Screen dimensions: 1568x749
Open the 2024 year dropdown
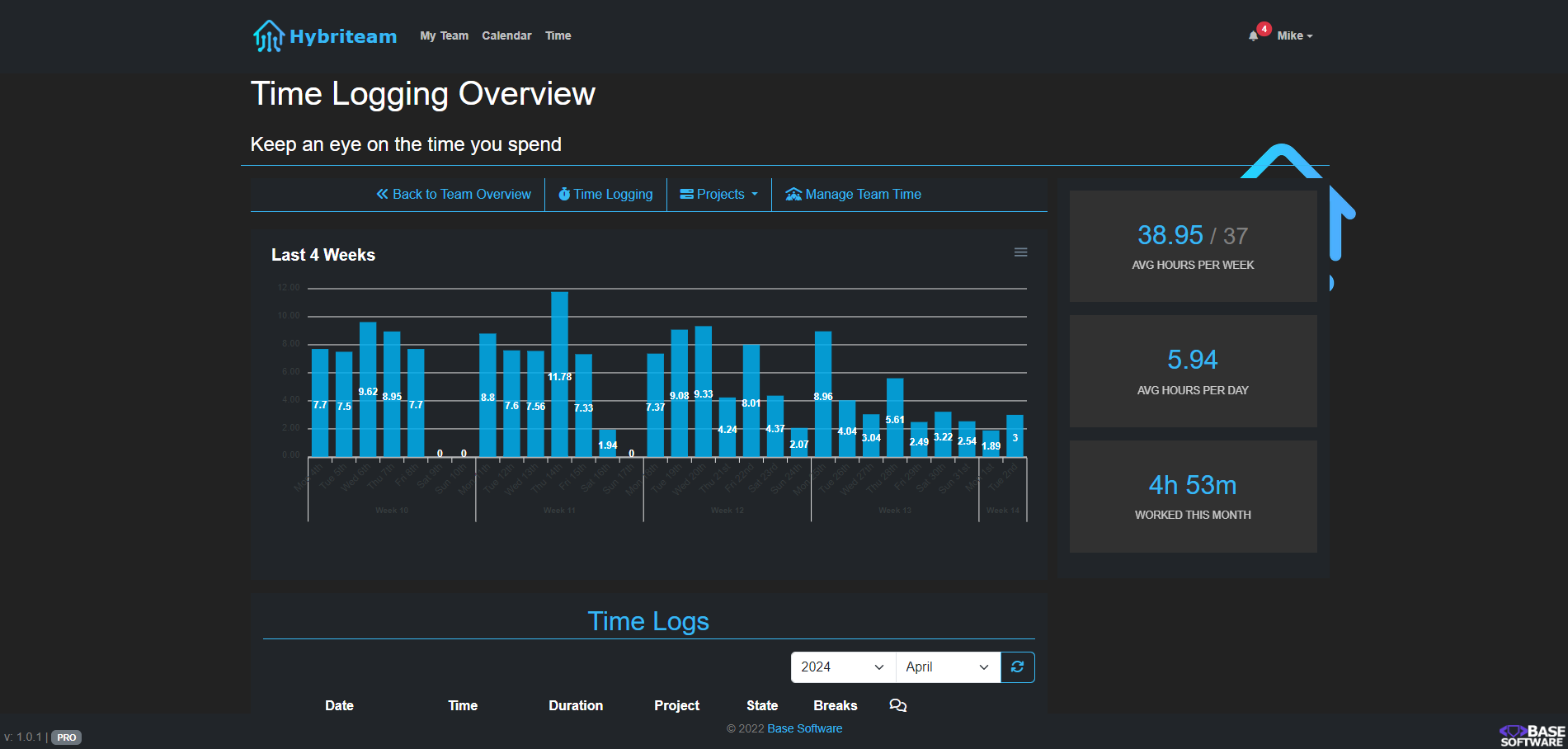(841, 667)
